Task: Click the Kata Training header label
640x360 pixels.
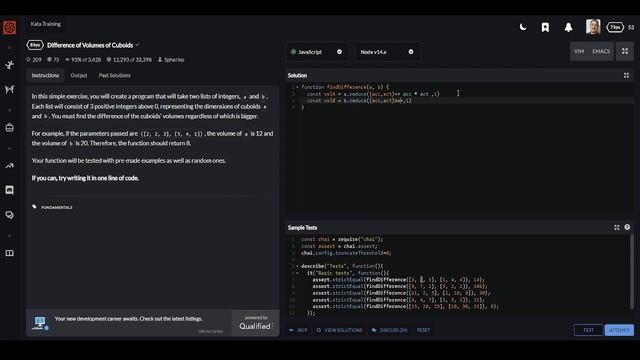Action: (x=46, y=24)
